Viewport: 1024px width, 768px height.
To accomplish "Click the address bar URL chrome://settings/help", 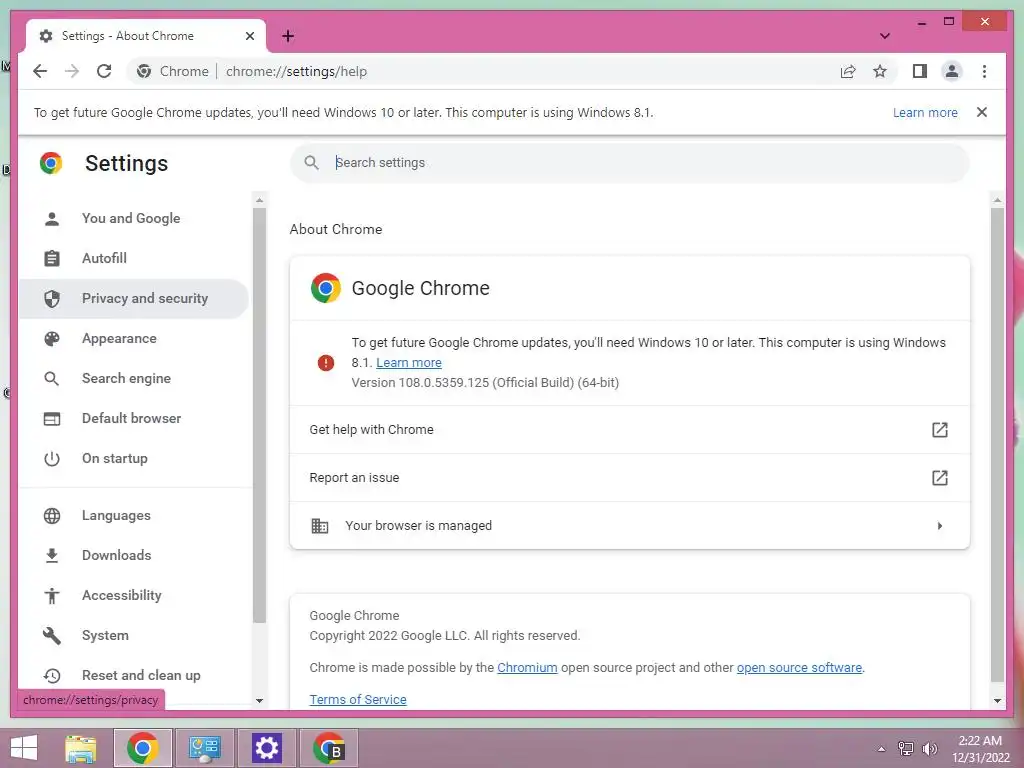I will [296, 71].
